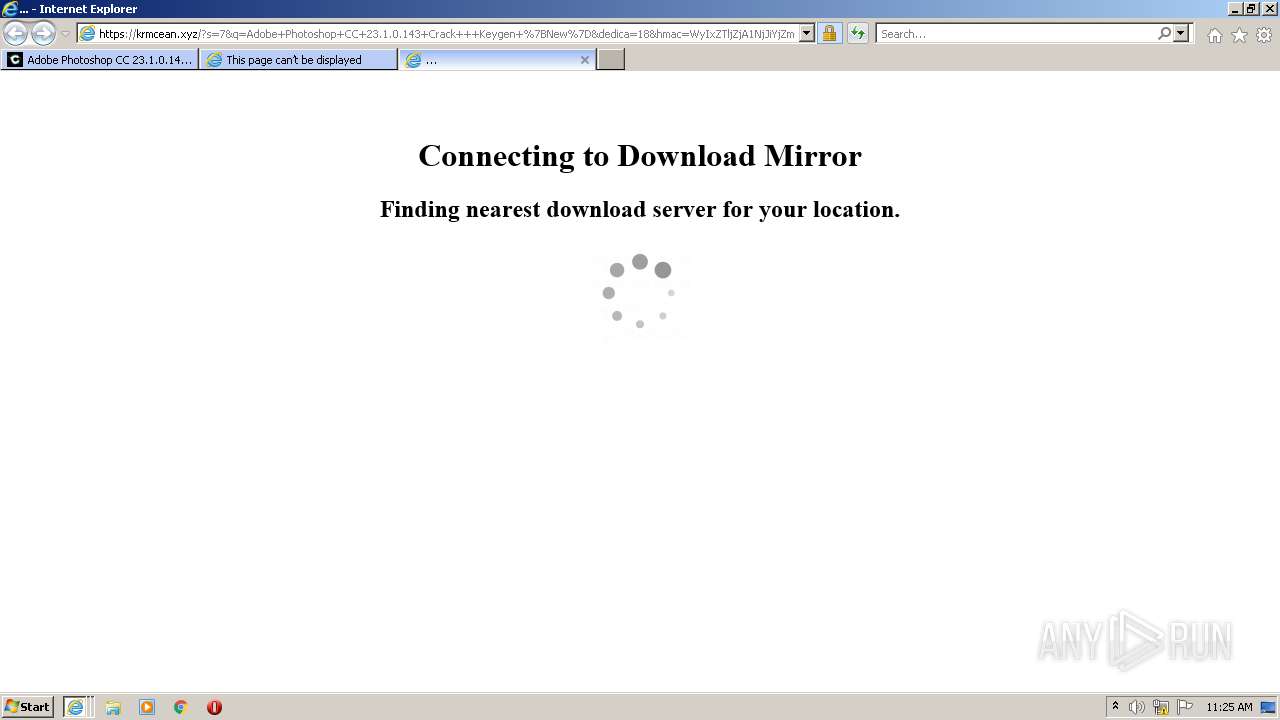Viewport: 1280px width, 720px height.
Task: Open volume speaker tray icon
Action: (1137, 707)
